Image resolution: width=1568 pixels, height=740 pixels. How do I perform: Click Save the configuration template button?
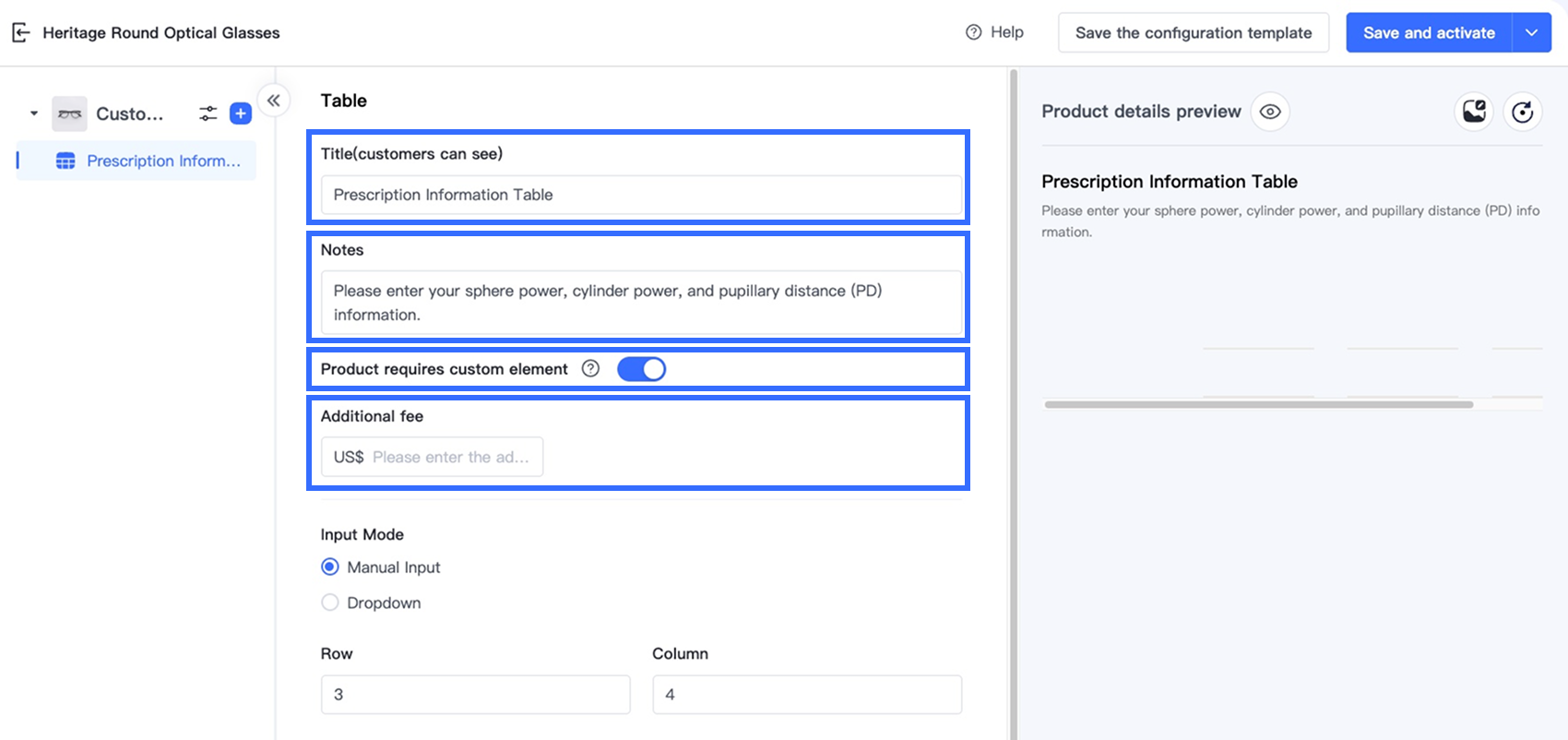(1193, 33)
